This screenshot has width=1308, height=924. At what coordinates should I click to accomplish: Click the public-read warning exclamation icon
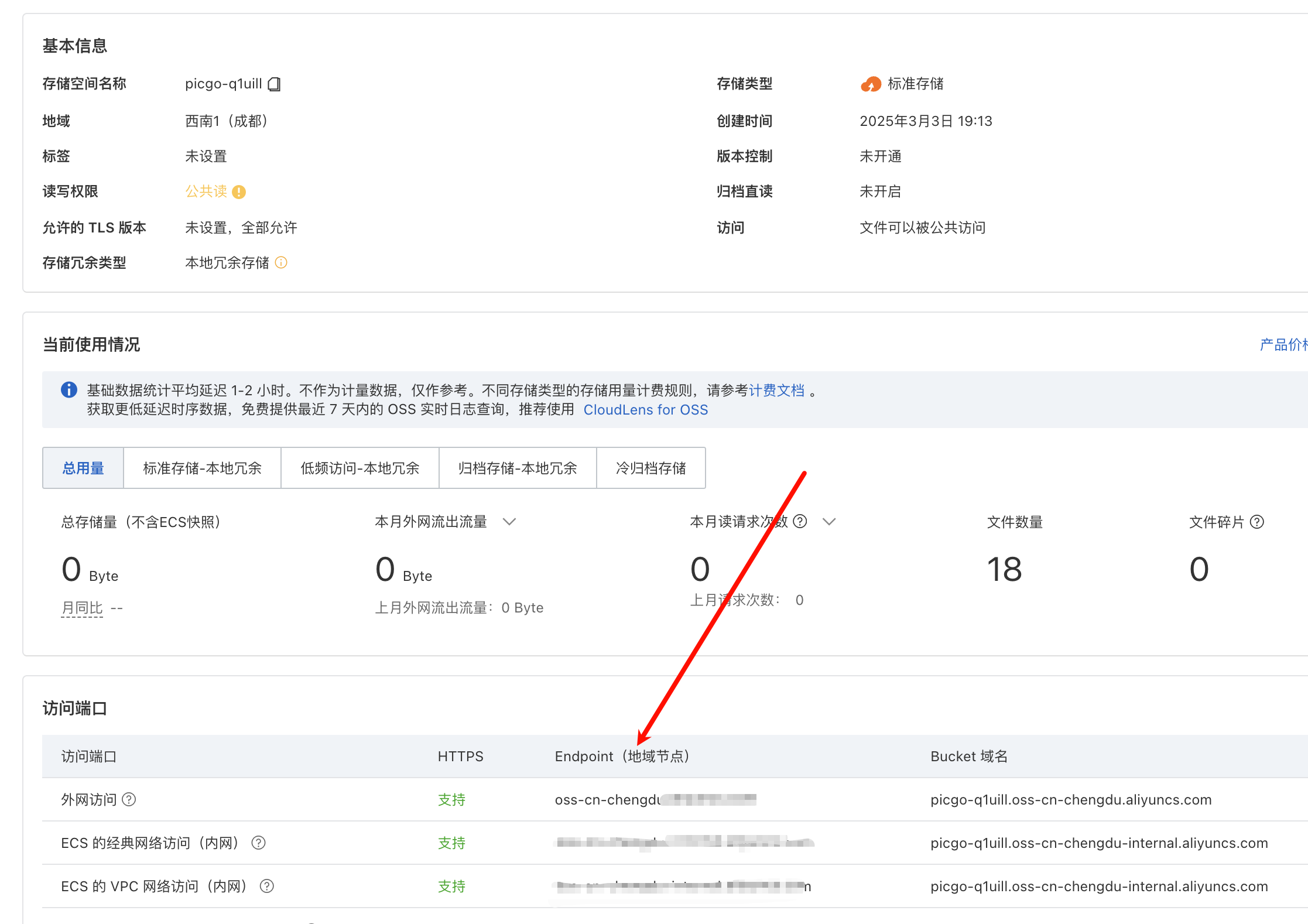(x=239, y=192)
